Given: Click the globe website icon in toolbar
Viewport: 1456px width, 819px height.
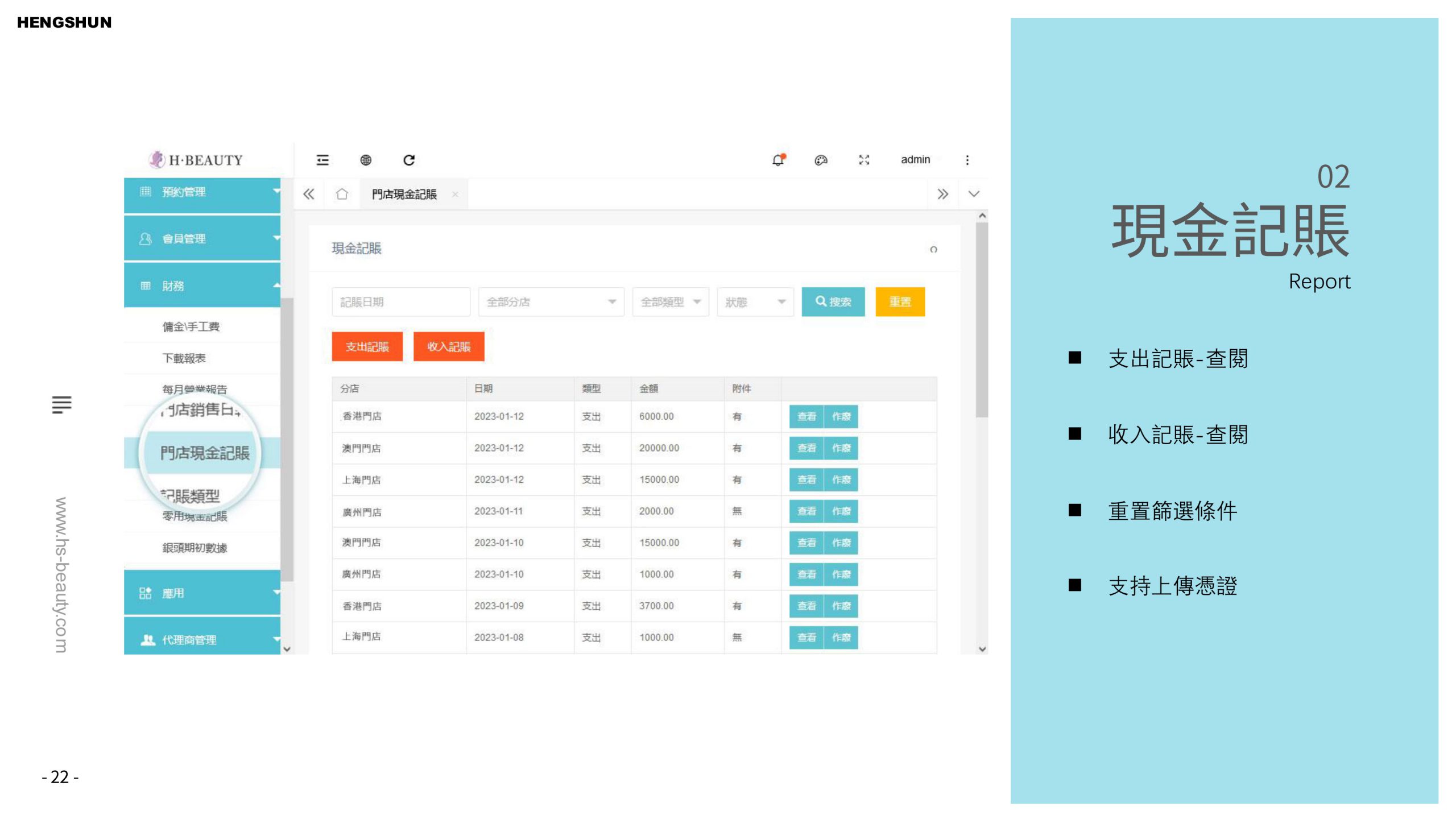Looking at the screenshot, I should [366, 160].
